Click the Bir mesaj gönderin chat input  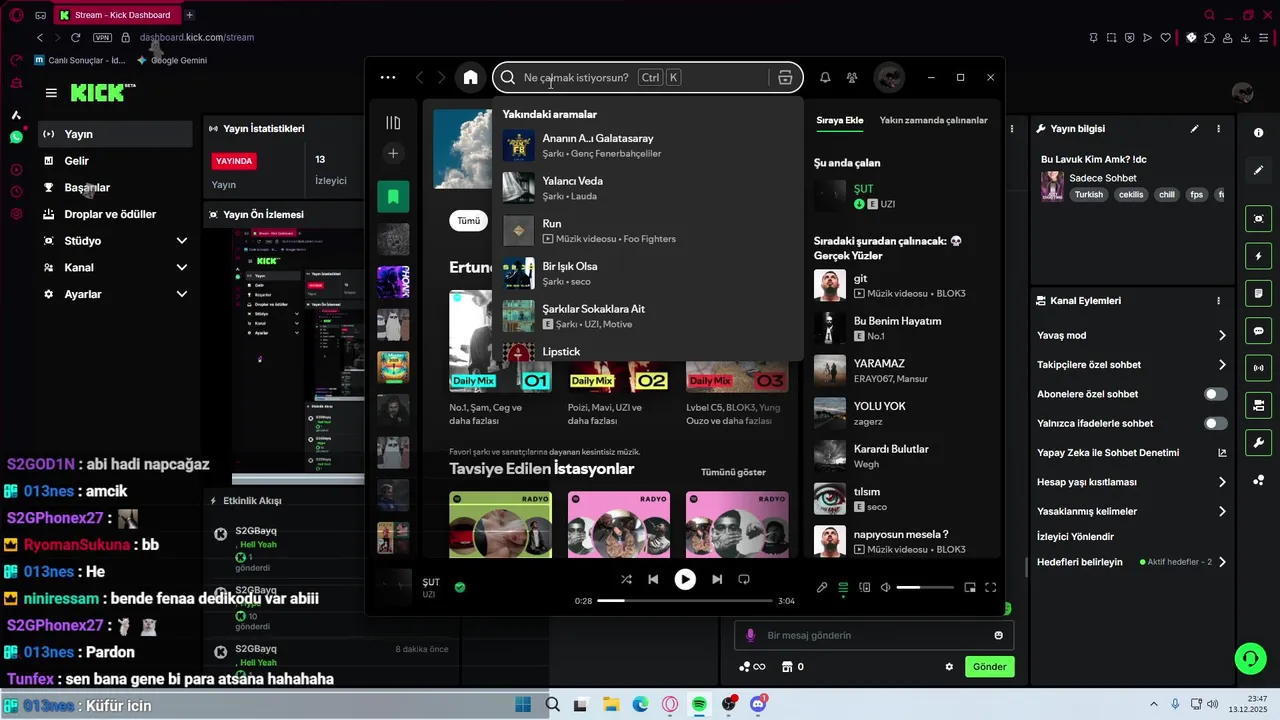874,635
